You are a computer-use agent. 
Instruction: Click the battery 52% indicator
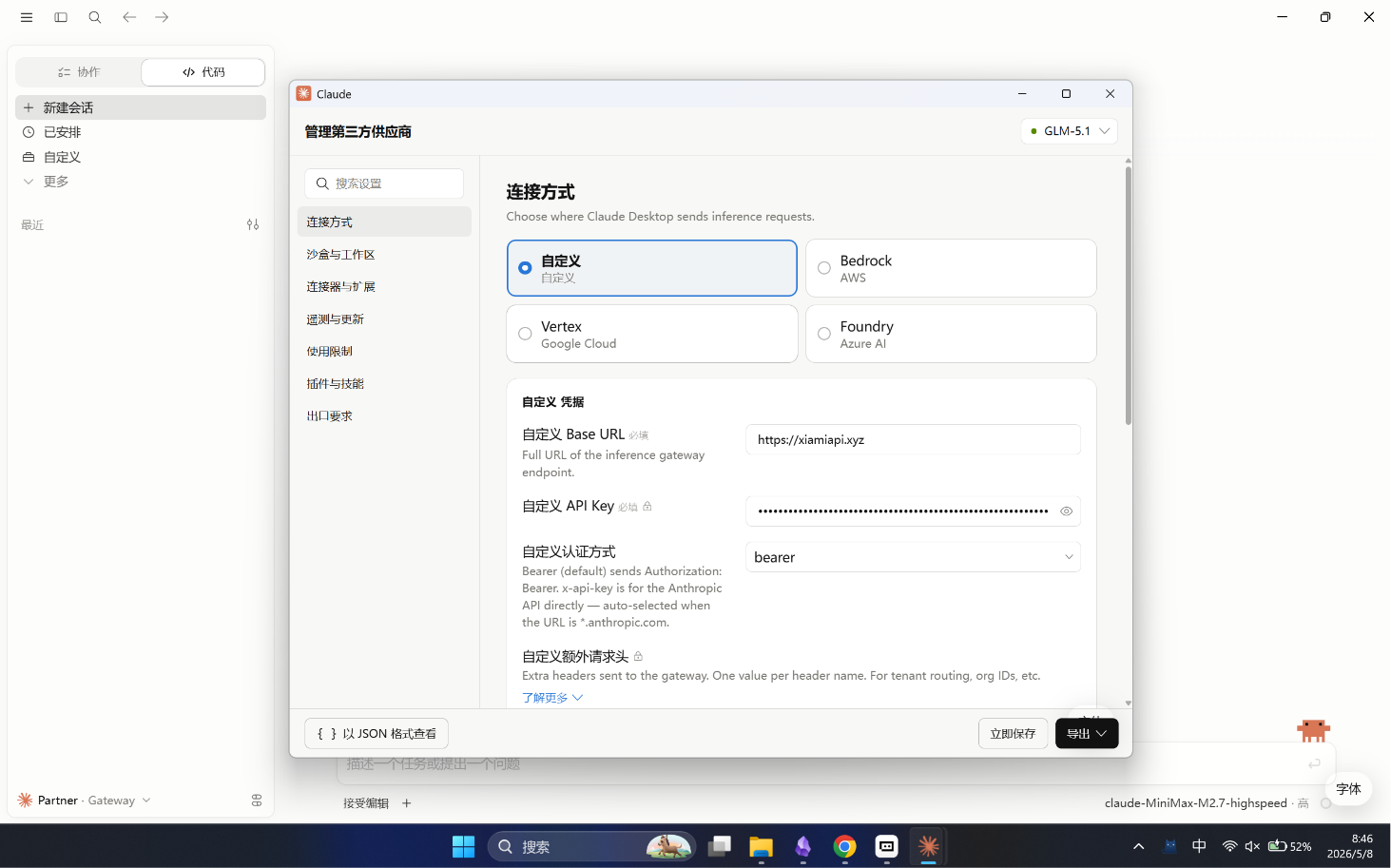click(1290, 846)
